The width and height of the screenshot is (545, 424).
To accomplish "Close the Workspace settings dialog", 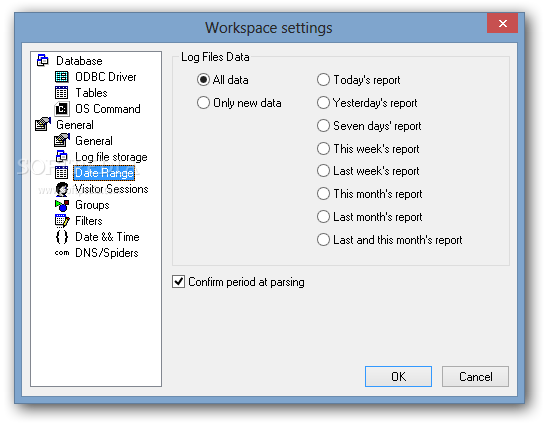I will point(503,23).
